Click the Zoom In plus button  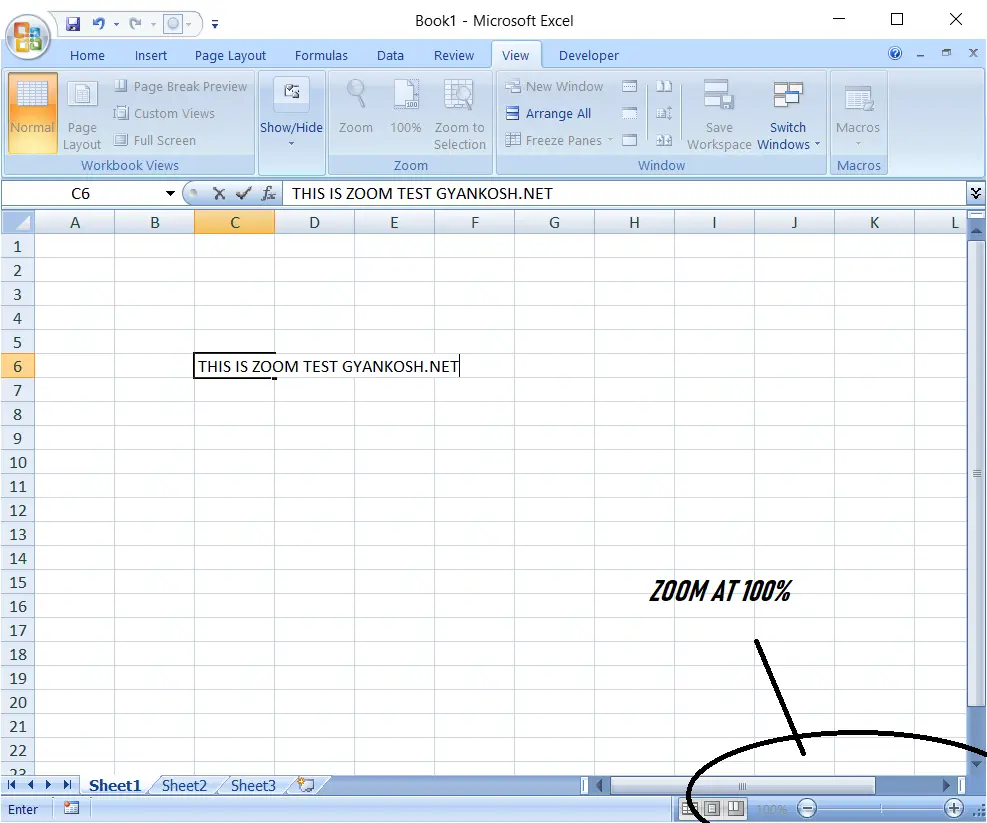(954, 808)
